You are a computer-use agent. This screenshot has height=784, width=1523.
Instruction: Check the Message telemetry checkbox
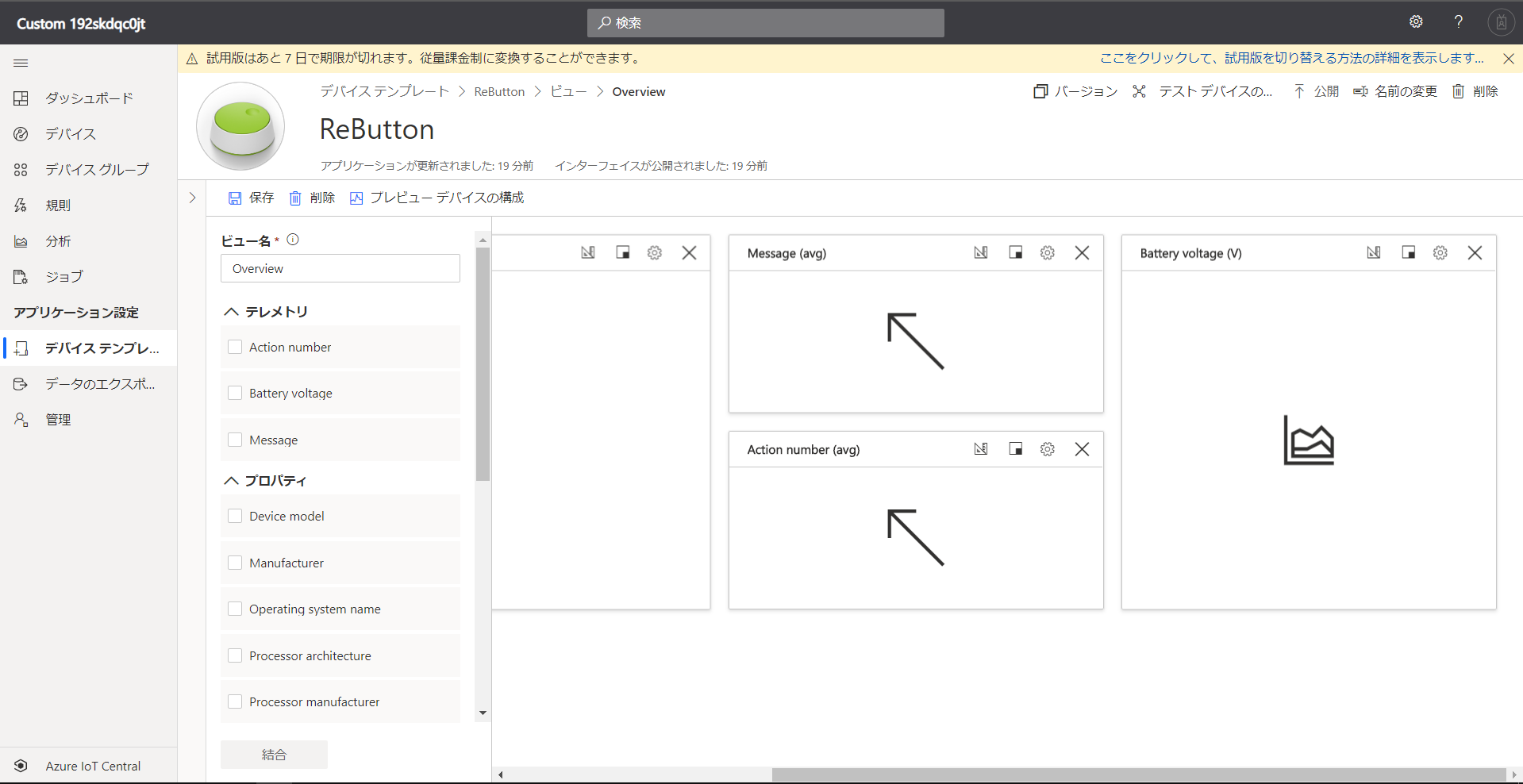235,440
